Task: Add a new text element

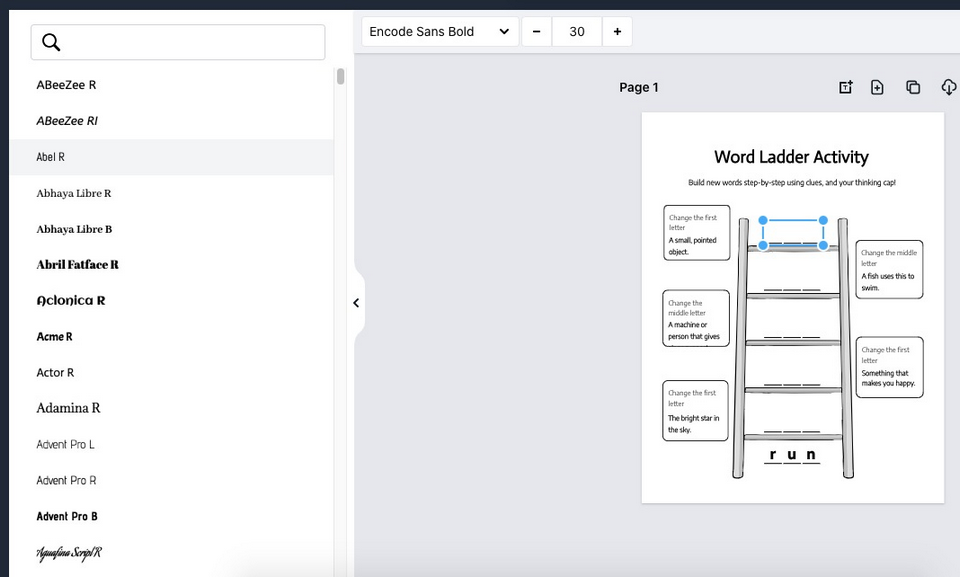Action: point(845,87)
